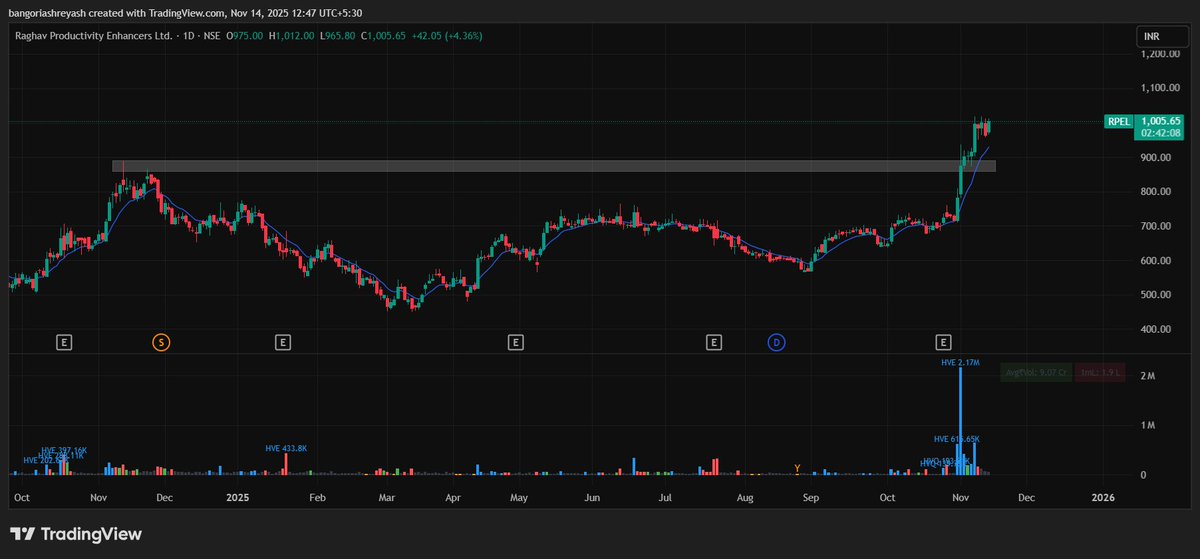Click the HVE 397.16K volume label
1200x559 pixels.
(x=65, y=451)
